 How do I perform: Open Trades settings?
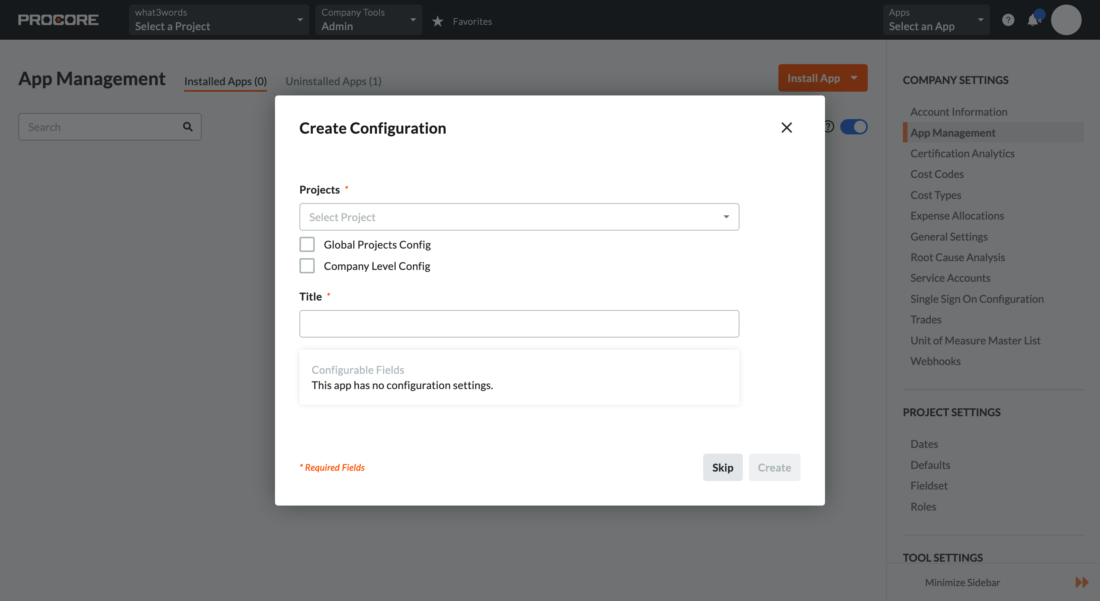point(925,319)
